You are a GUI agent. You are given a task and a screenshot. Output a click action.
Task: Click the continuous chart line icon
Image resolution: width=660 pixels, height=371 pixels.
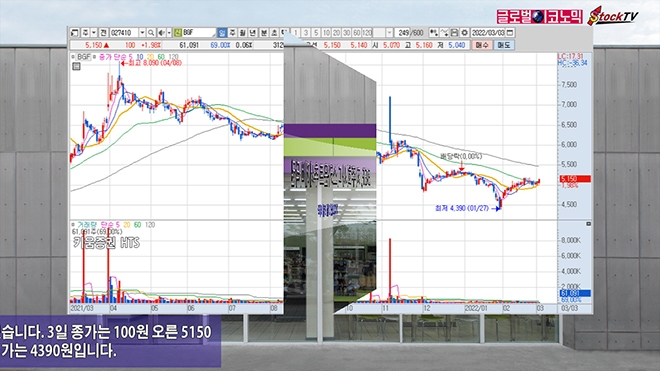pyautogui.click(x=444, y=32)
